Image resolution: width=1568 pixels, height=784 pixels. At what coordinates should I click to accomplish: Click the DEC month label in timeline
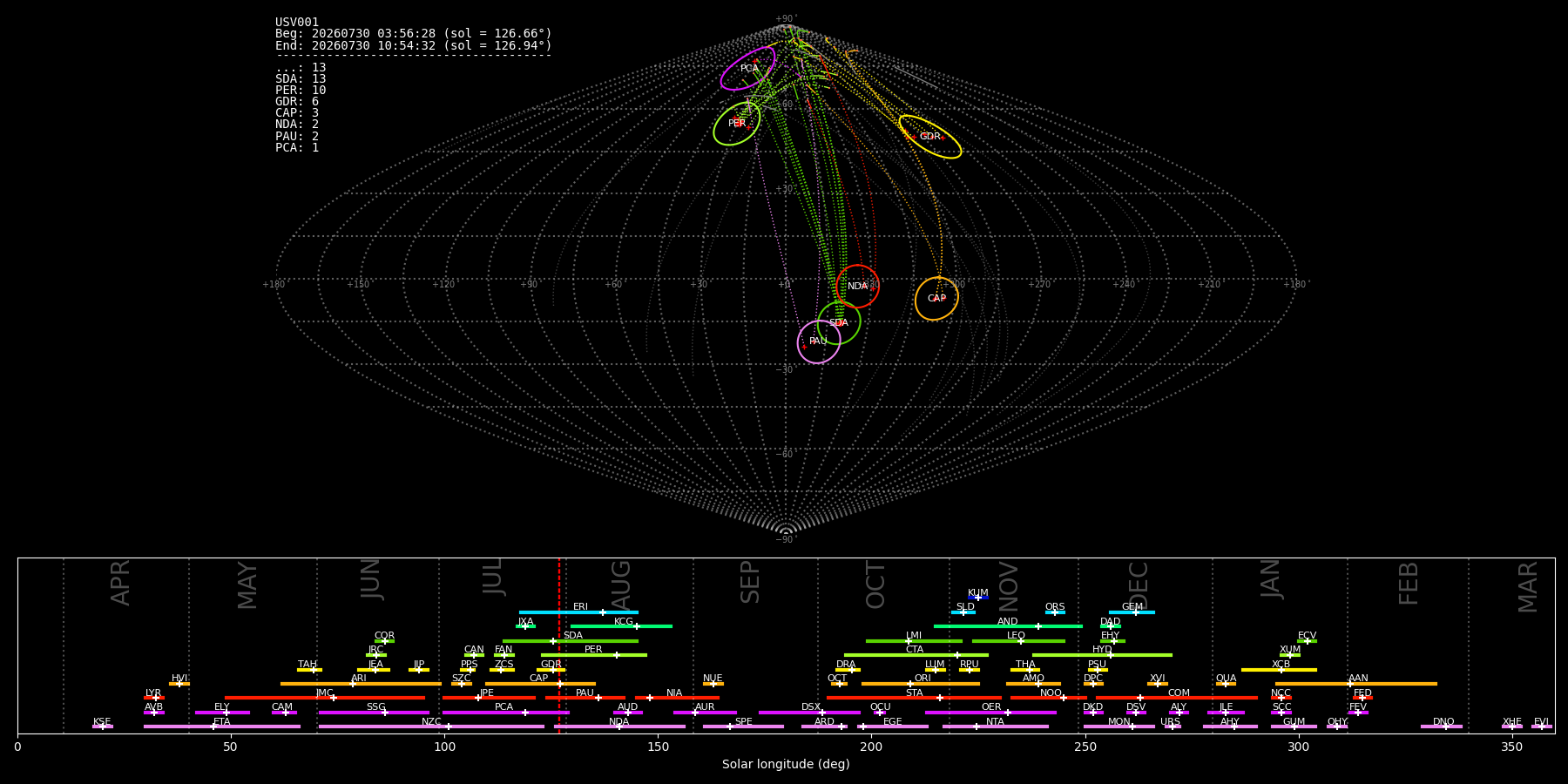(1139, 584)
